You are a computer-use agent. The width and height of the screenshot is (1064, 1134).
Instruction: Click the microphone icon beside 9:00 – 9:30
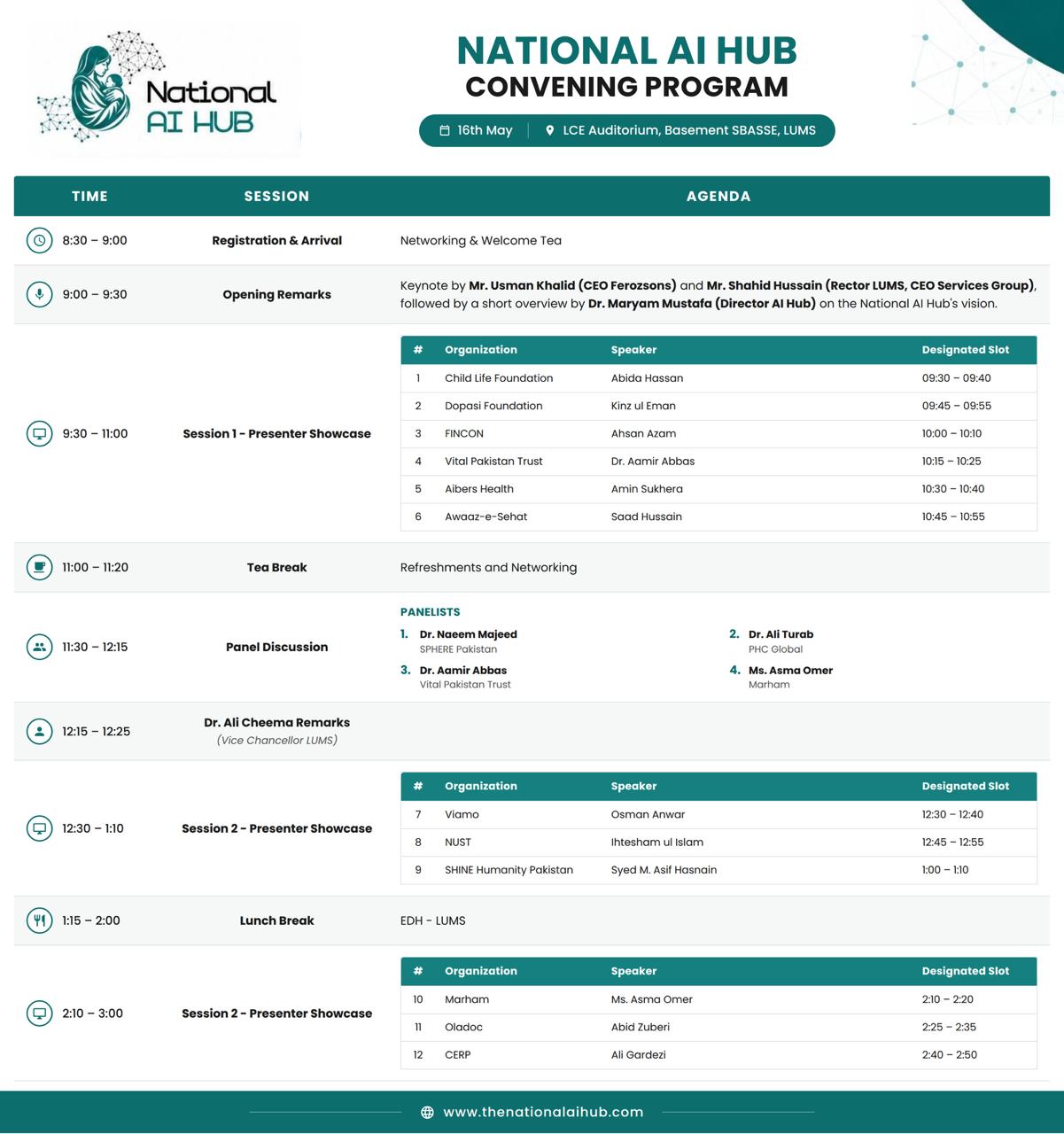39,294
